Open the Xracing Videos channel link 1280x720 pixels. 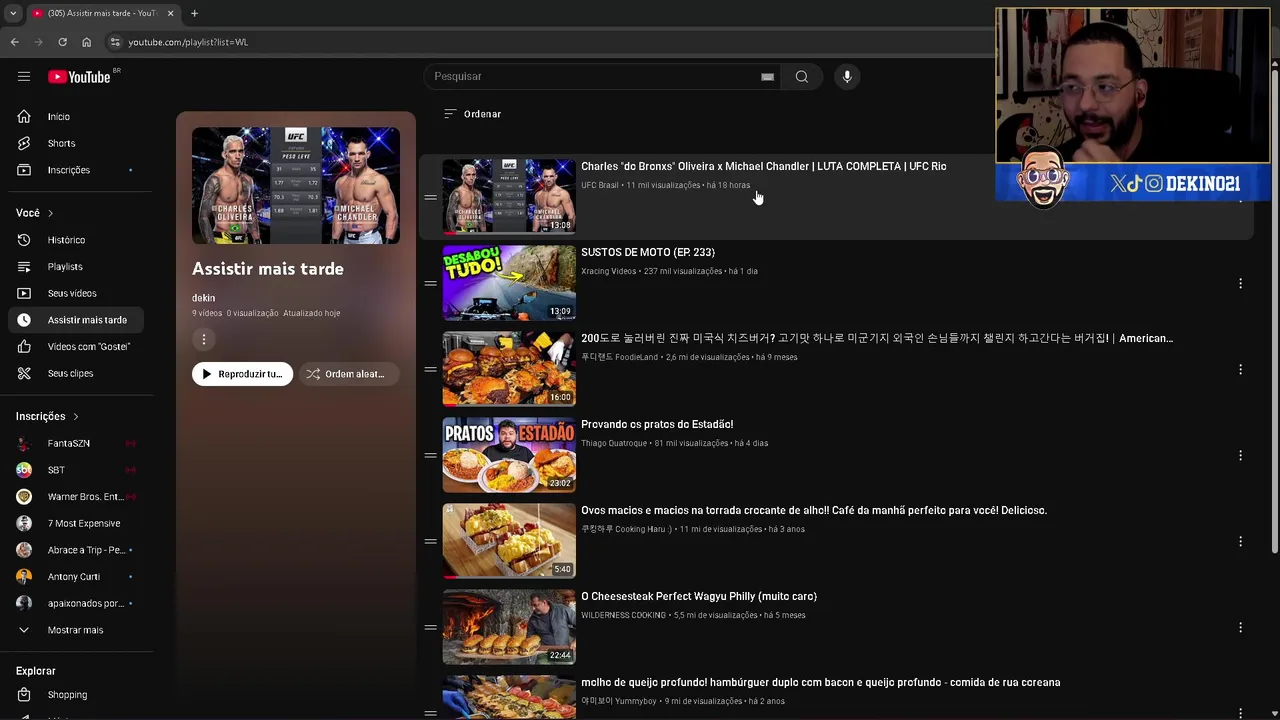pyautogui.click(x=609, y=271)
